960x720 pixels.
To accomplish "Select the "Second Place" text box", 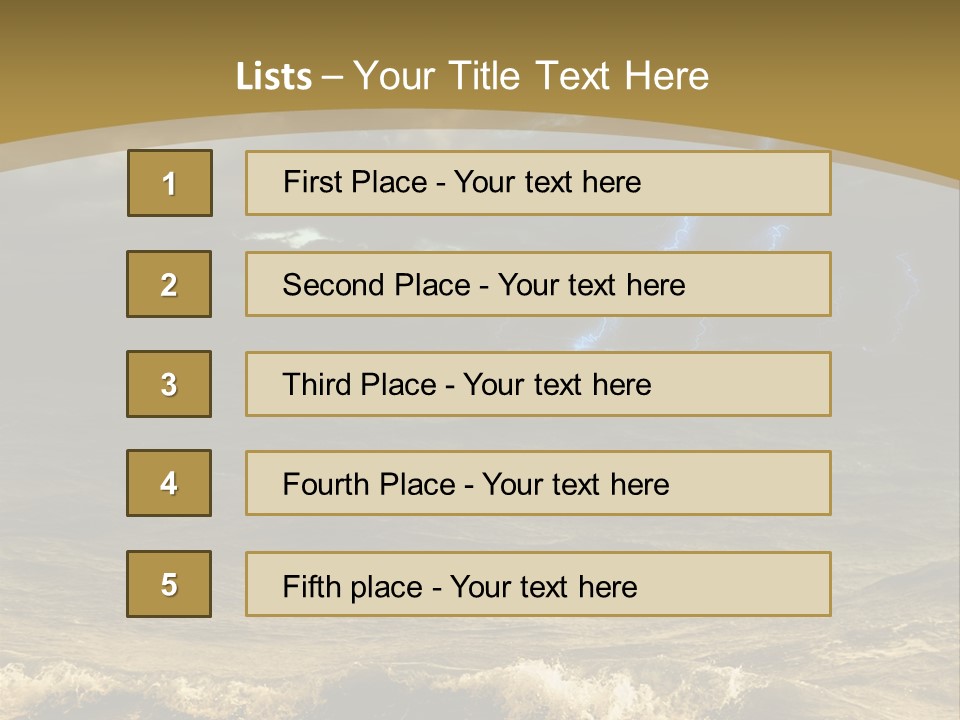I will click(538, 284).
